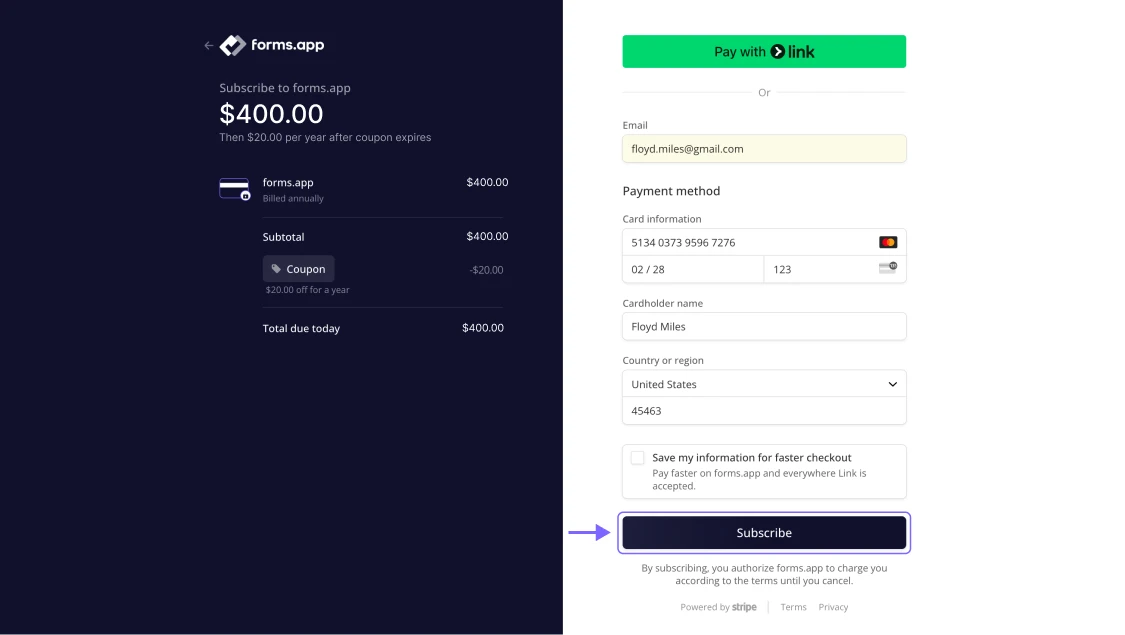This screenshot has height=635, width=1125.
Task: Click the CVC card hint icon
Action: click(887, 268)
